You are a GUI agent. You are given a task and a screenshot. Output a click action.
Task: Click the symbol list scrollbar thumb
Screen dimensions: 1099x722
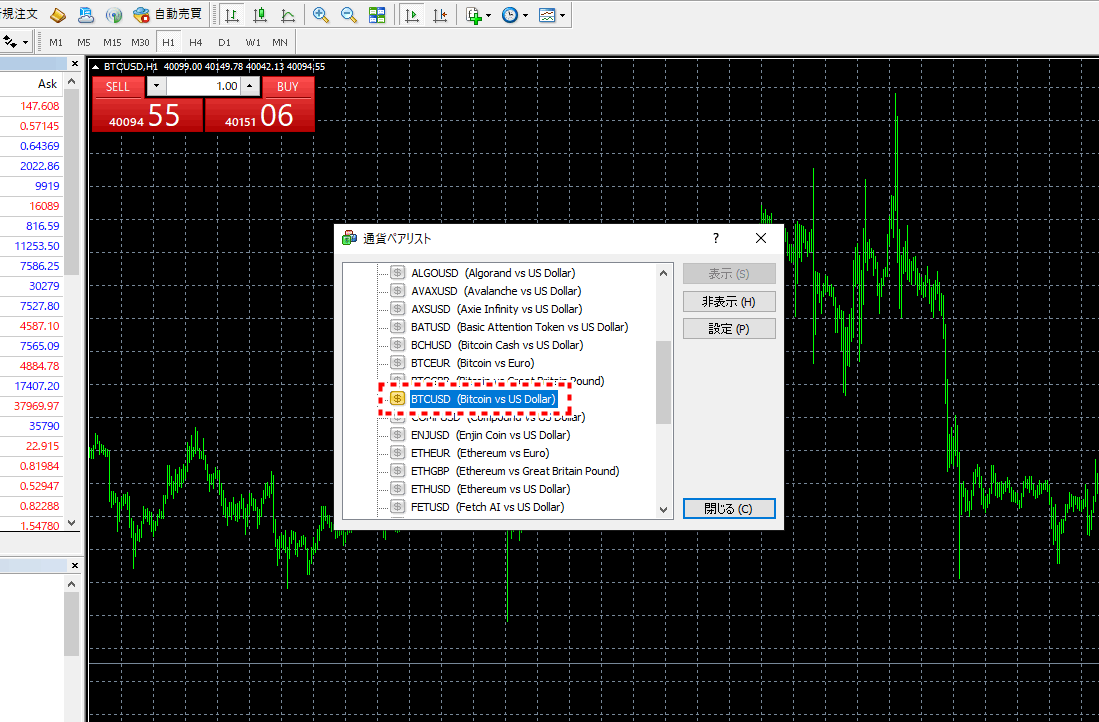(664, 382)
